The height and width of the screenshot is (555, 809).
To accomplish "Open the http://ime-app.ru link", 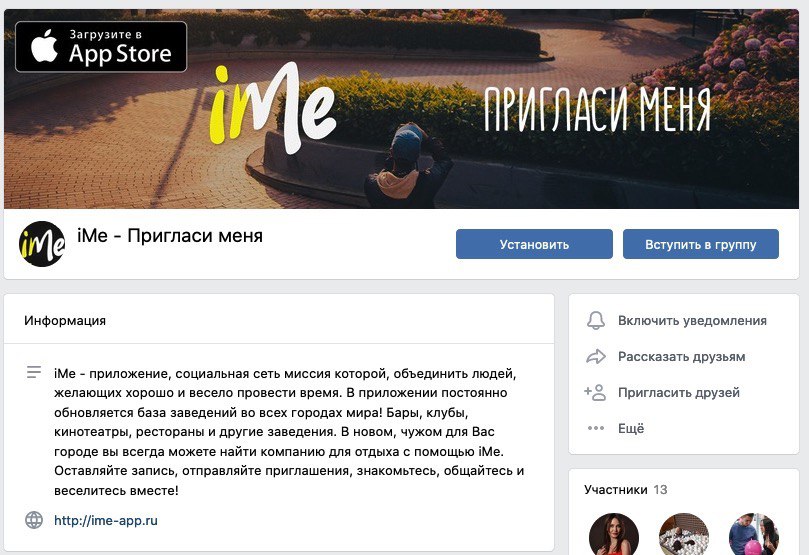I will pos(106,520).
